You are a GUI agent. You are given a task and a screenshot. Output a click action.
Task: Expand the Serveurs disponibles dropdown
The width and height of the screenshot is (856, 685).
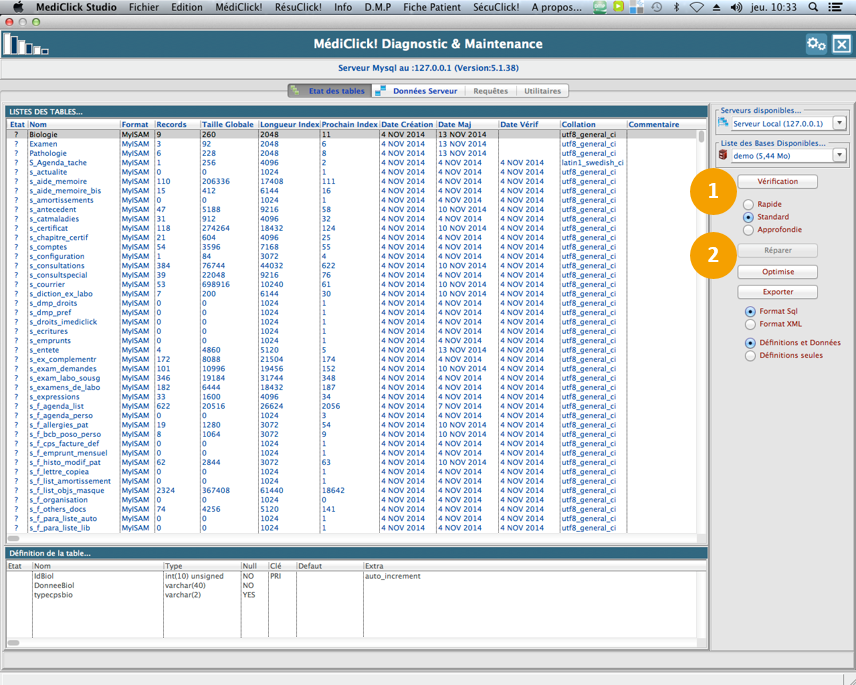[x=839, y=123]
